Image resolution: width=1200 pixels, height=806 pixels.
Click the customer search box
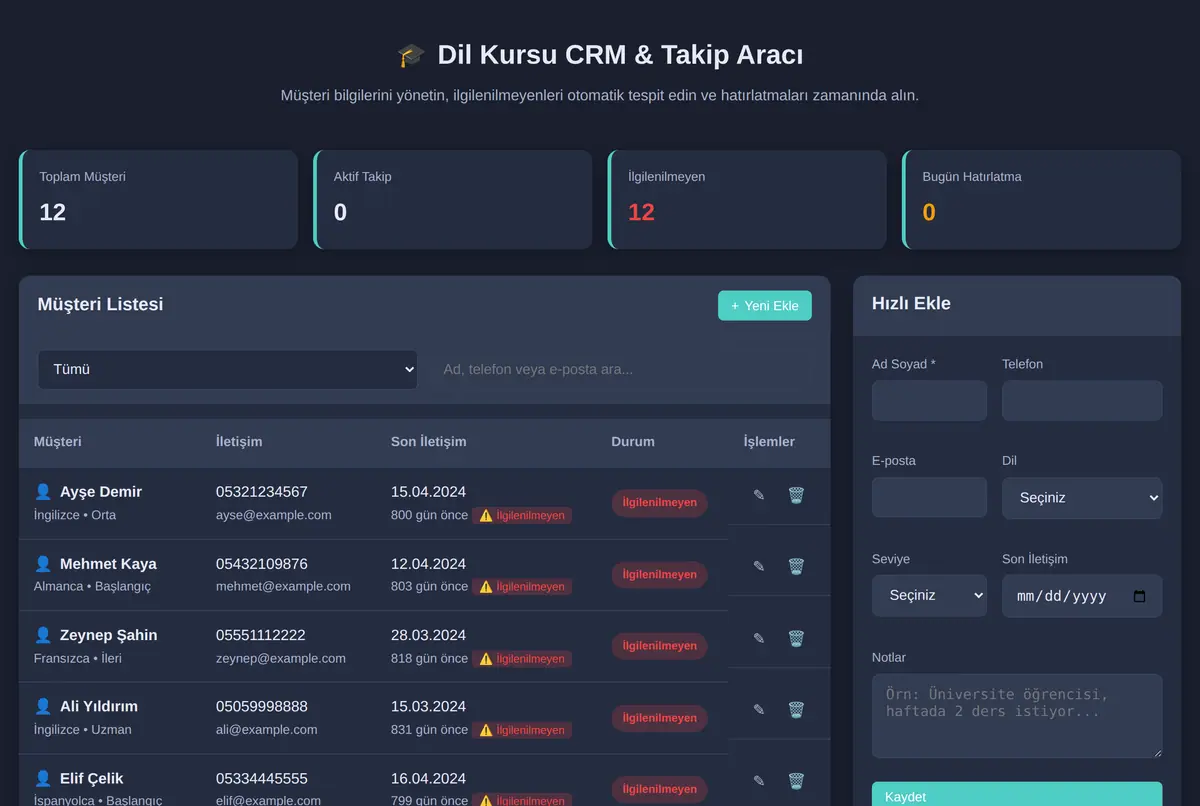click(620, 369)
